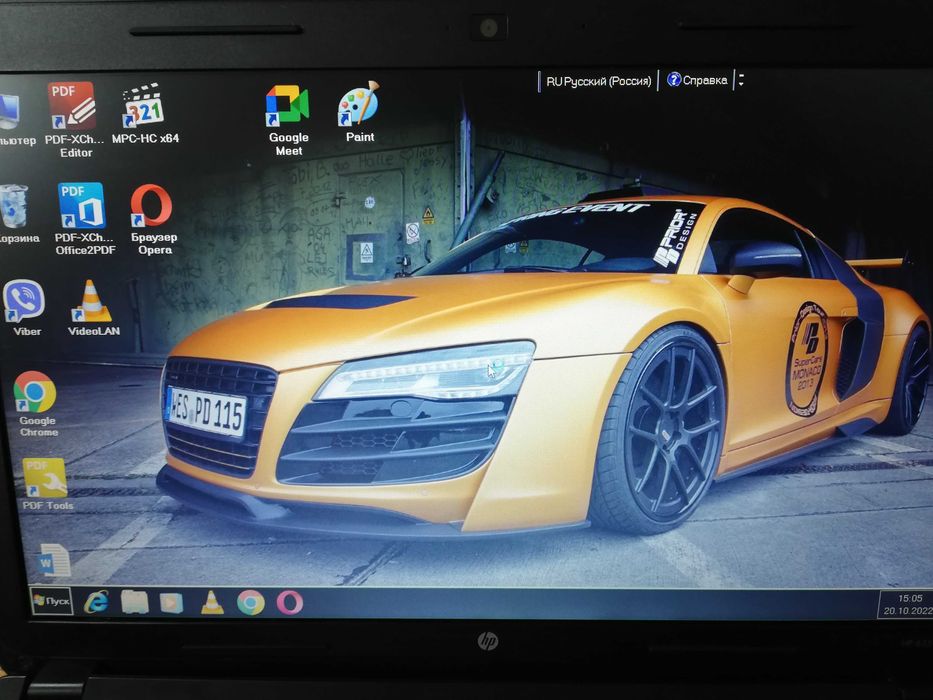The width and height of the screenshot is (933, 700).
Task: Expand the language bar options arrow
Action: click(x=741, y=80)
